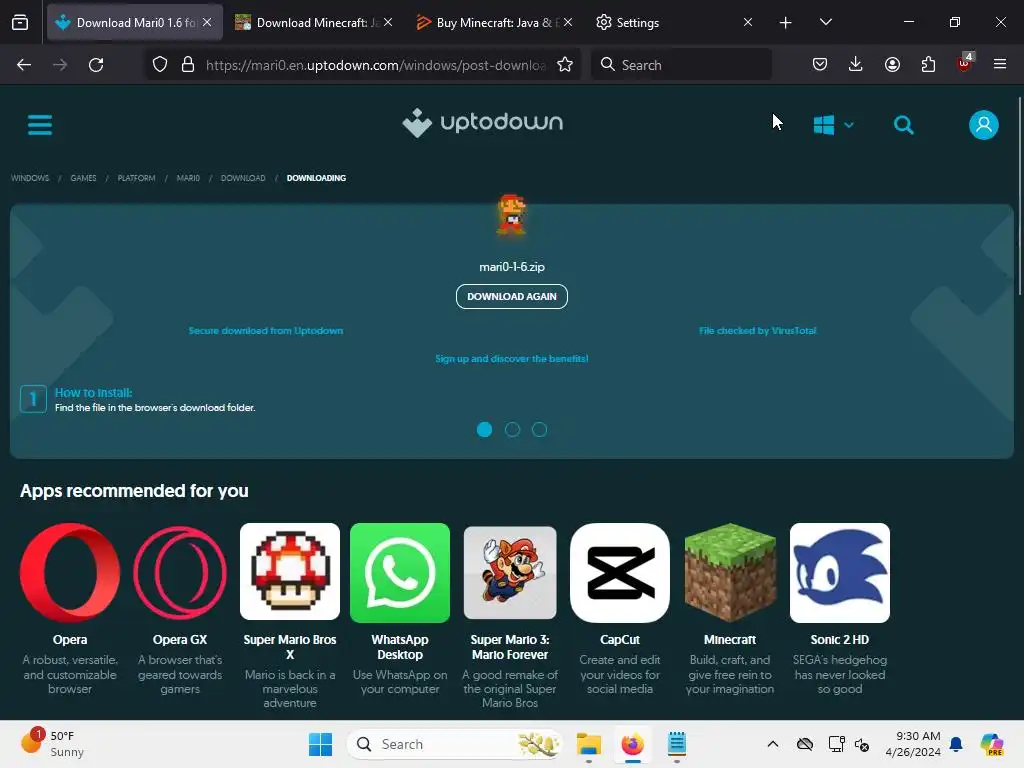Open the Uptodown hamburger menu
Screen dimensions: 1024x768
click(40, 124)
